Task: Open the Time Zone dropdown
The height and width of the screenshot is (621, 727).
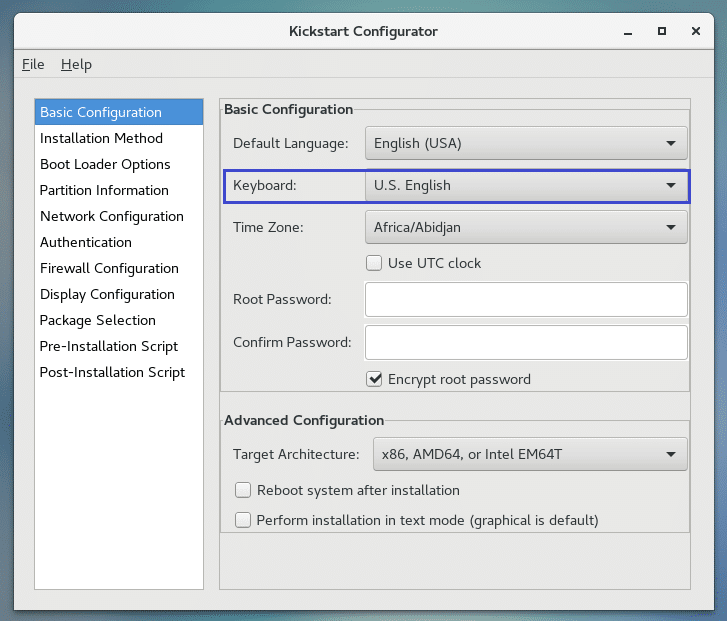Action: (526, 227)
